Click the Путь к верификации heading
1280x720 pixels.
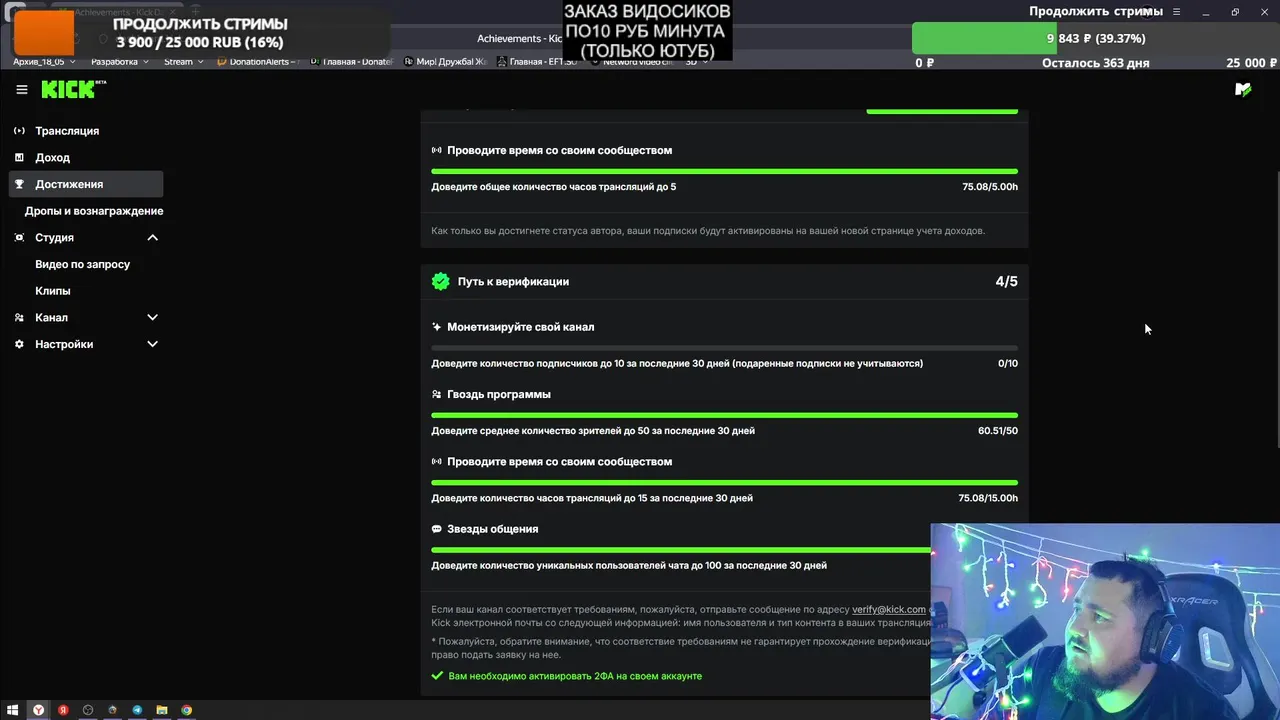click(x=513, y=282)
